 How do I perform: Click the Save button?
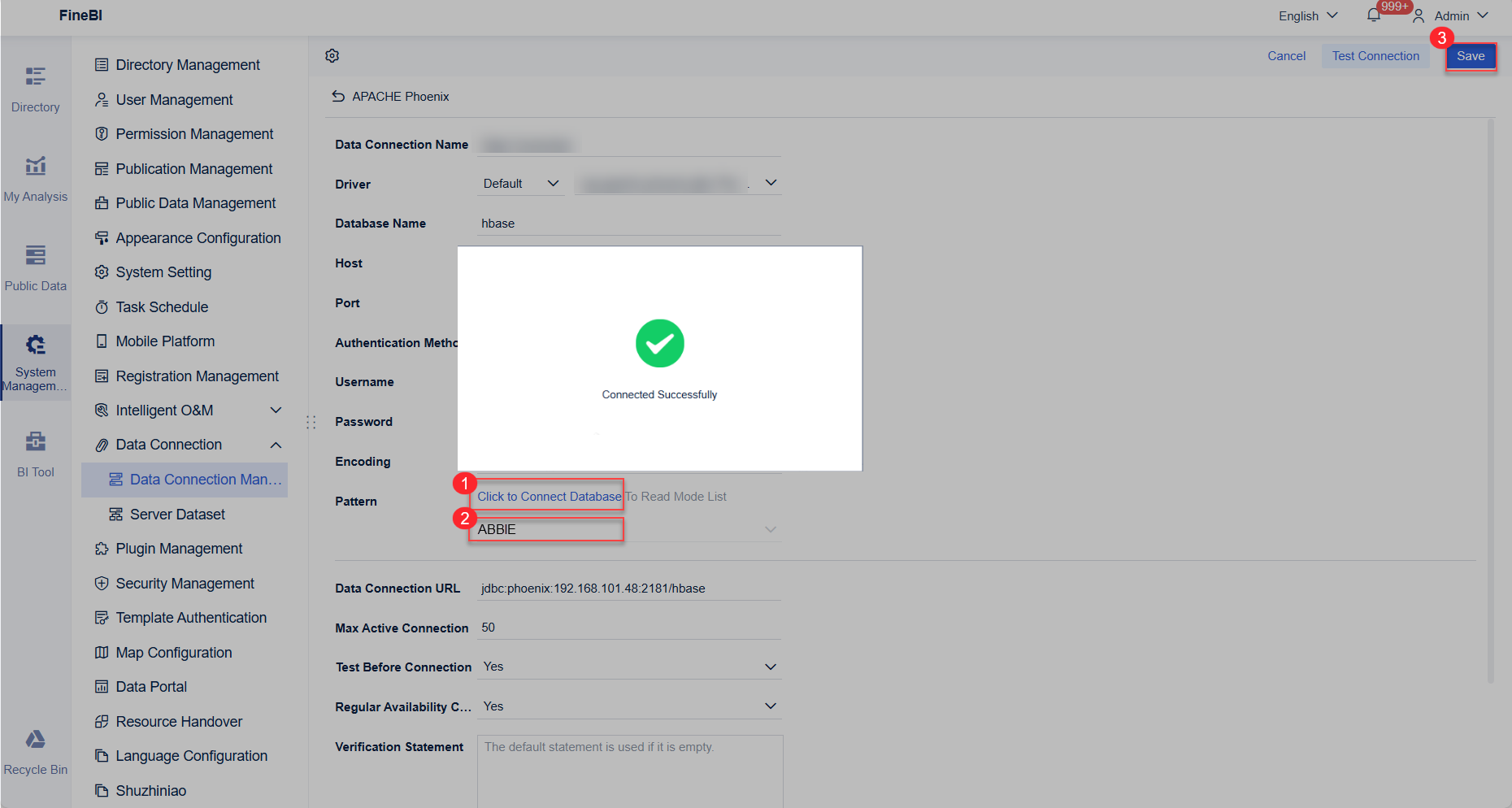click(x=1471, y=56)
